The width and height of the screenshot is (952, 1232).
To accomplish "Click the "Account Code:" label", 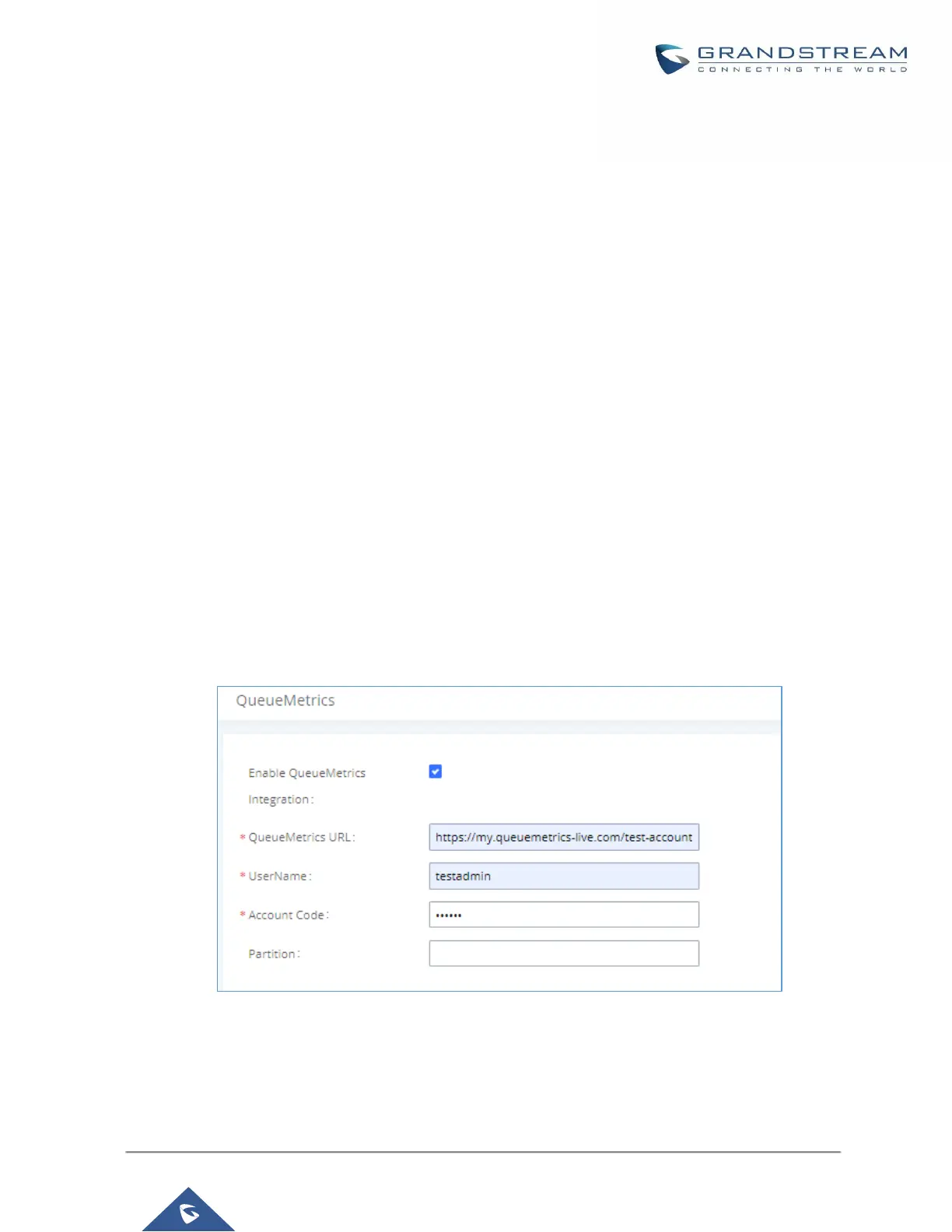I will (x=289, y=915).
